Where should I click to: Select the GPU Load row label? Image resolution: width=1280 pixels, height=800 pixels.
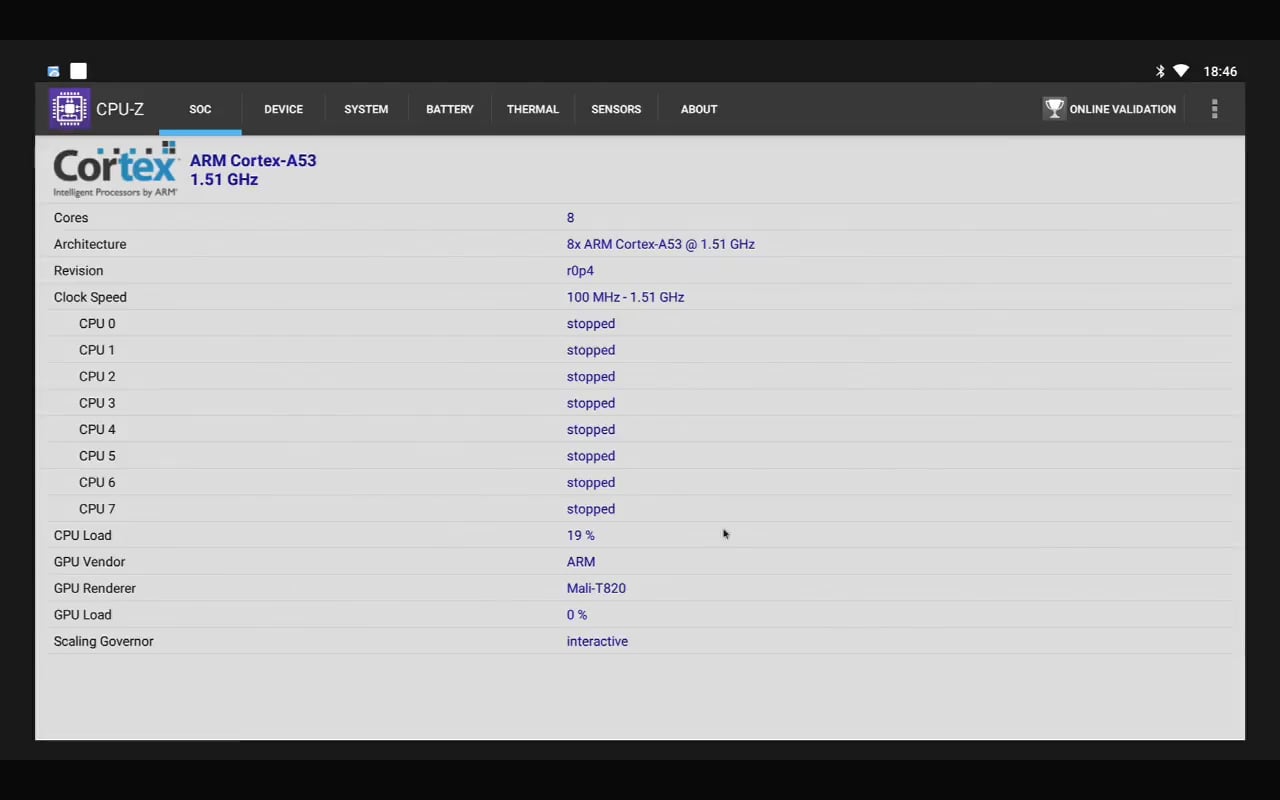click(x=83, y=615)
